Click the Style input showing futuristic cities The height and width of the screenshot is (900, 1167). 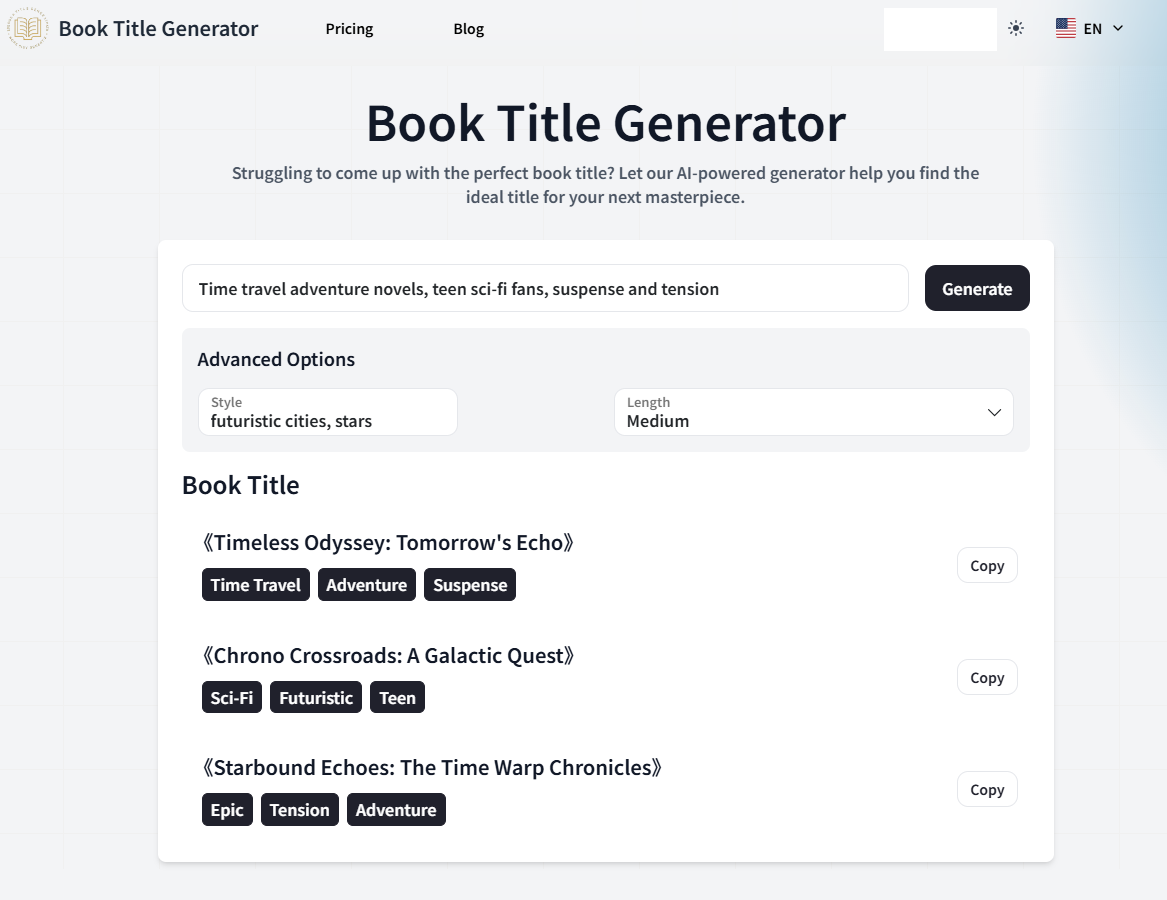[327, 412]
